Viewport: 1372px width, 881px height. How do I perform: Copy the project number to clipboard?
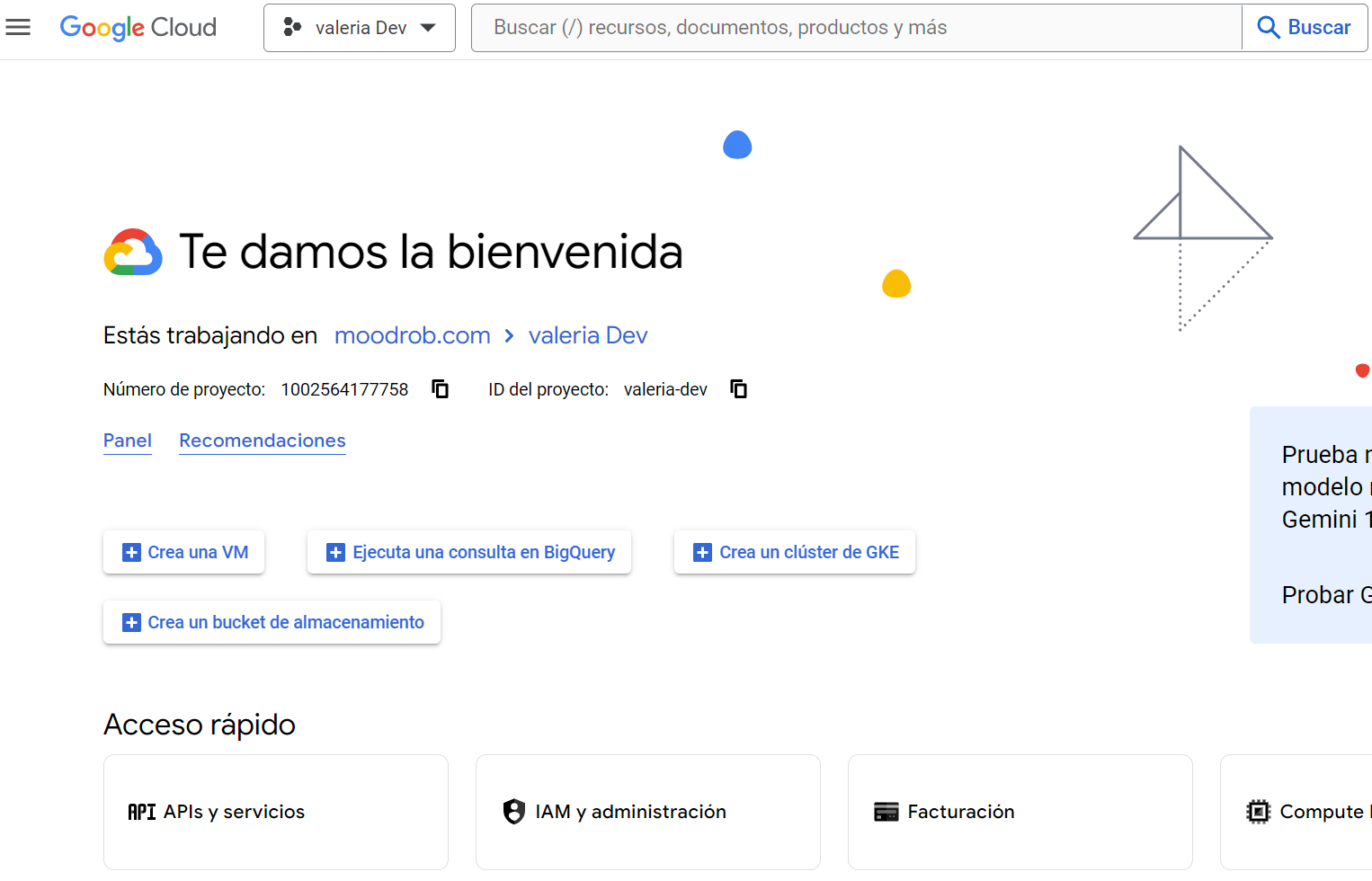tap(441, 389)
